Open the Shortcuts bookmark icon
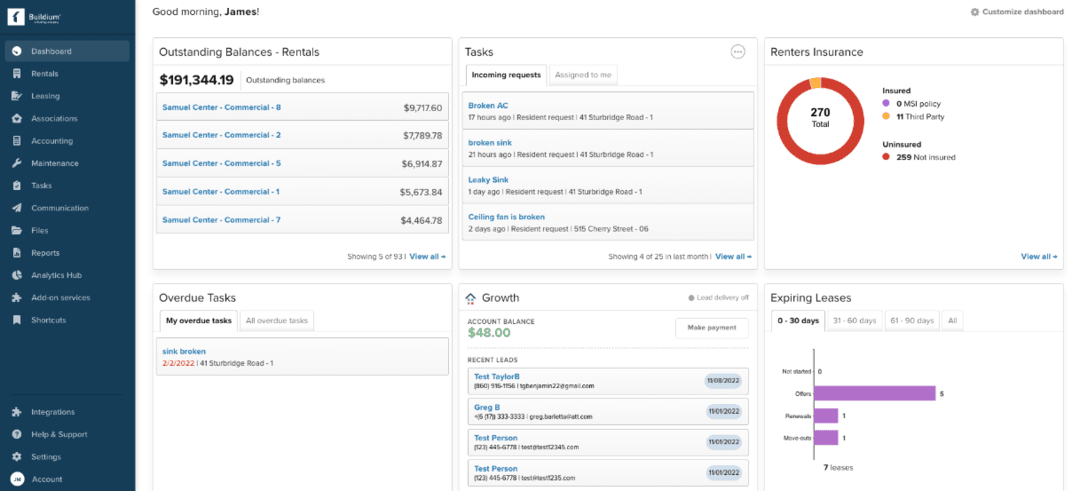1080x491 pixels. (x=17, y=320)
